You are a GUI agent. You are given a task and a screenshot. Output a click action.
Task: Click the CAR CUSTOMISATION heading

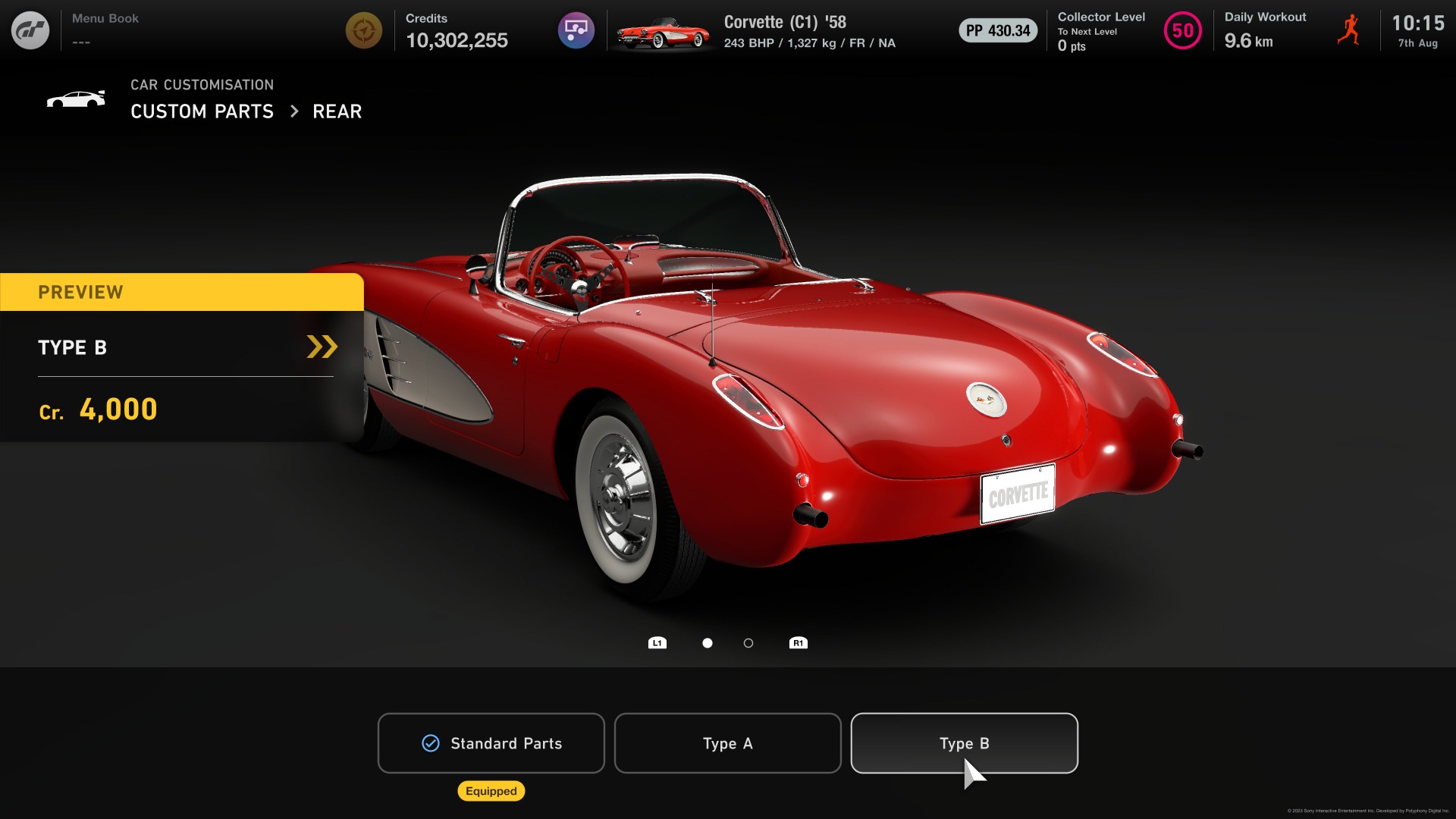pos(202,85)
